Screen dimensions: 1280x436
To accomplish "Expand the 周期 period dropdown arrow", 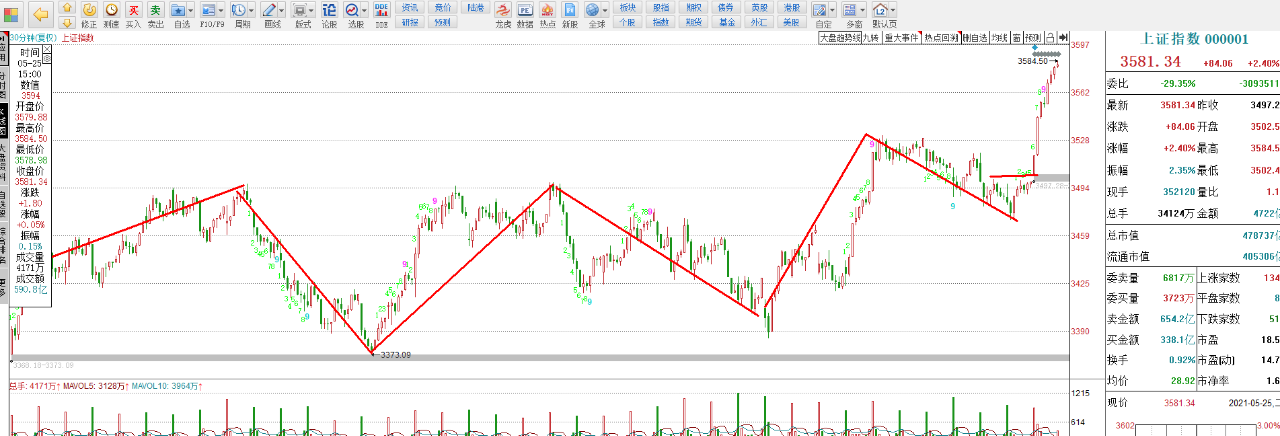I will click(x=252, y=10).
